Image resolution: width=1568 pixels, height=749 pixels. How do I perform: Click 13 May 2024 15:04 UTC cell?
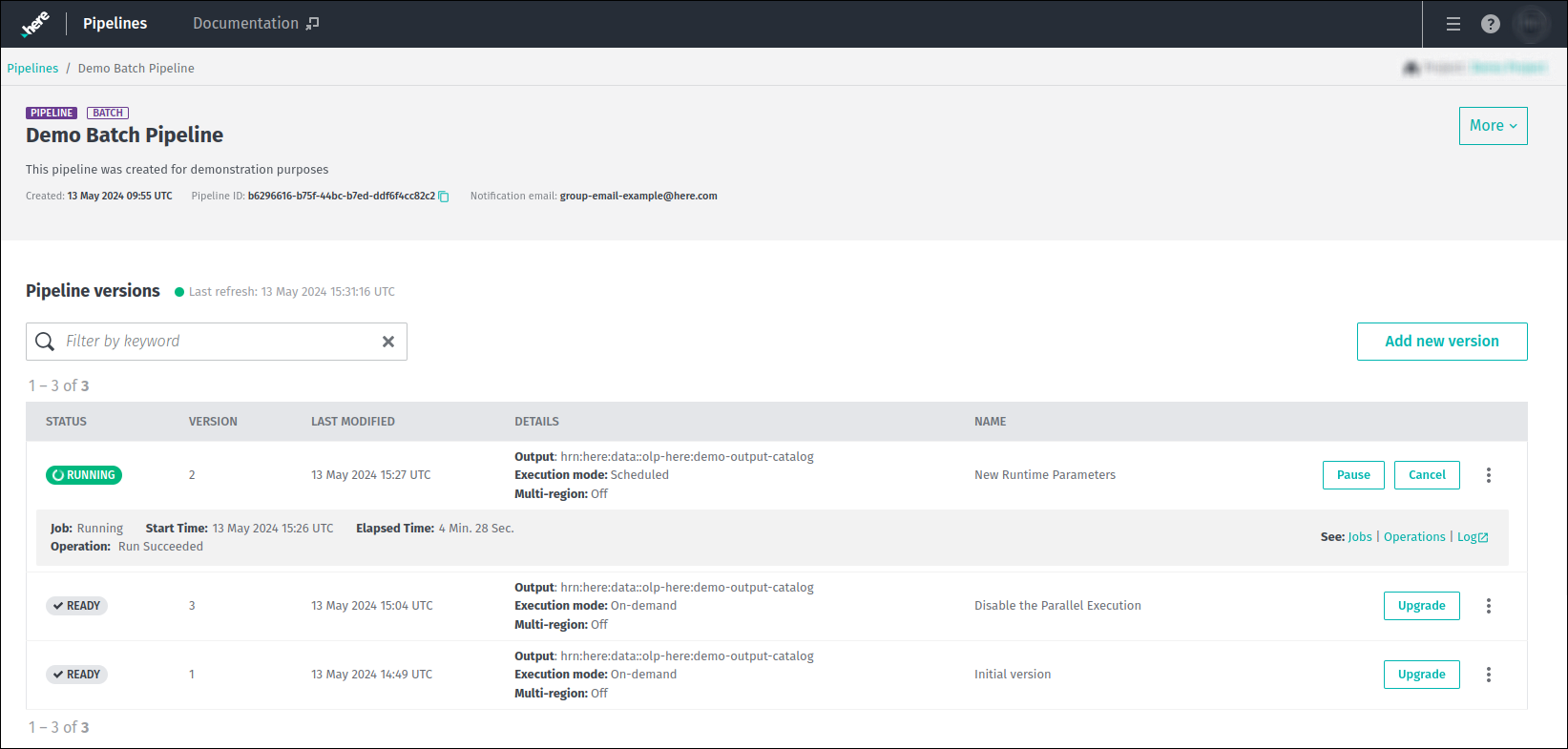pyautogui.click(x=372, y=606)
